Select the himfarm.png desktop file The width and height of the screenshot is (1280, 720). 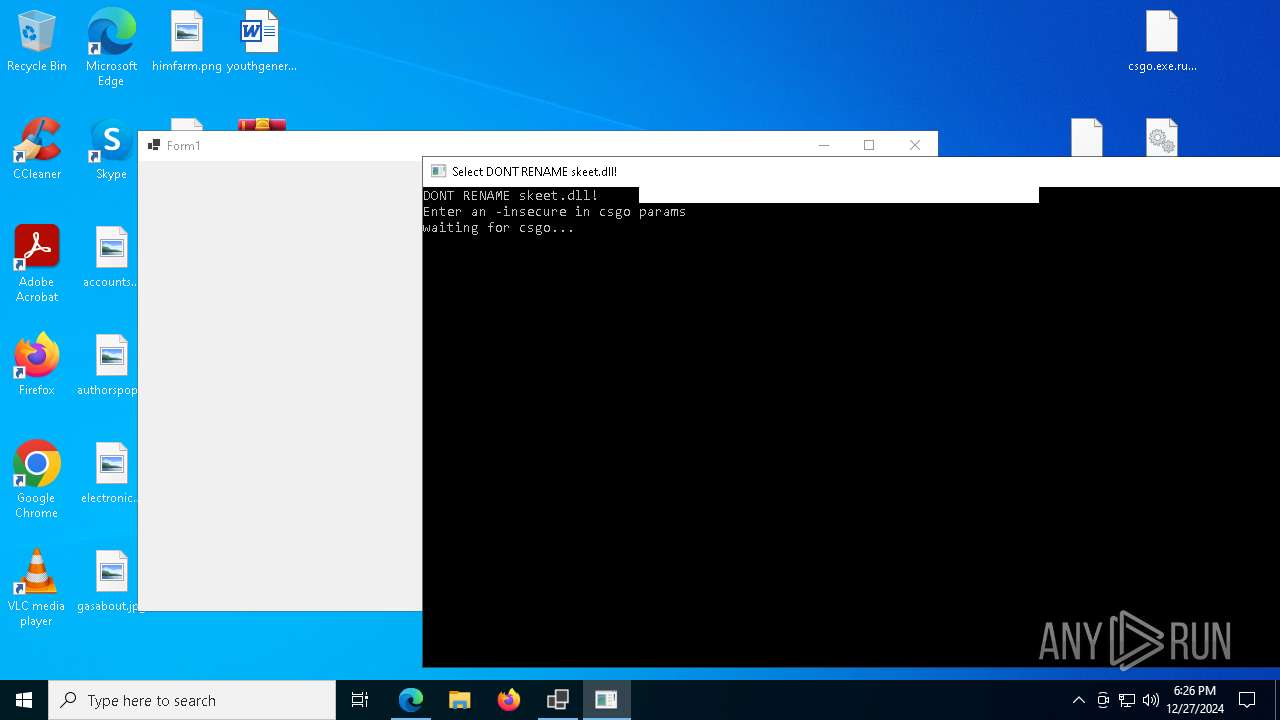pos(187,42)
